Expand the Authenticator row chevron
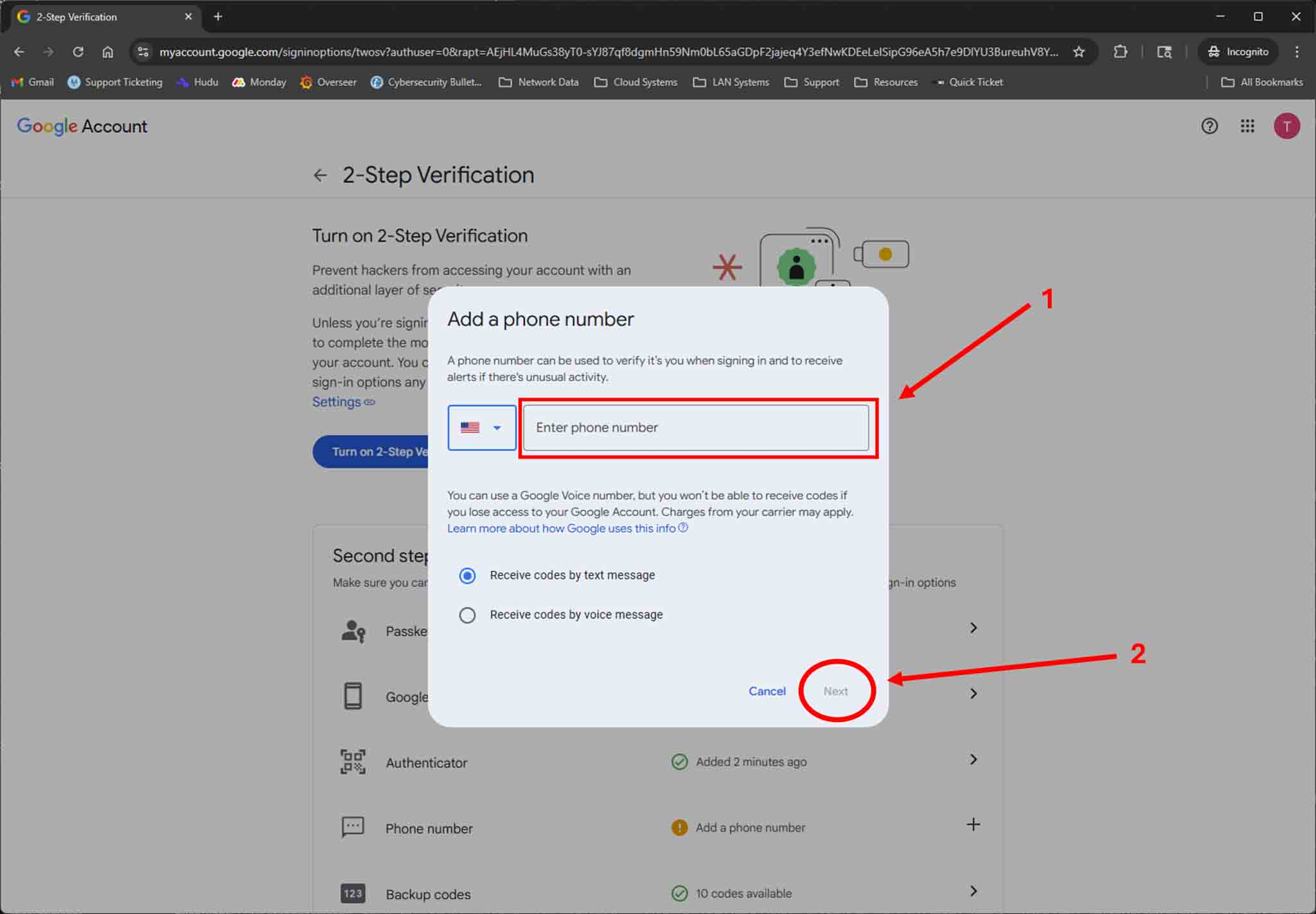Image resolution: width=1316 pixels, height=914 pixels. pyautogui.click(x=974, y=760)
